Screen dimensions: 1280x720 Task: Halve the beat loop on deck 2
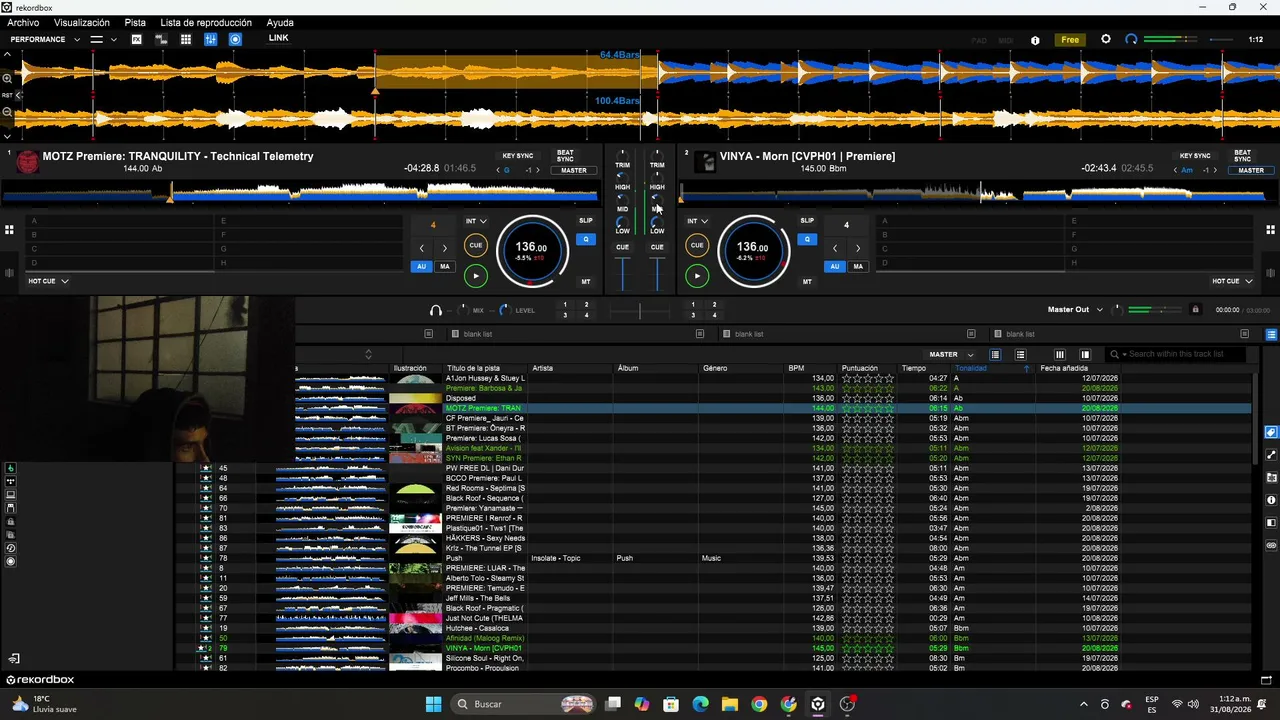(x=835, y=248)
